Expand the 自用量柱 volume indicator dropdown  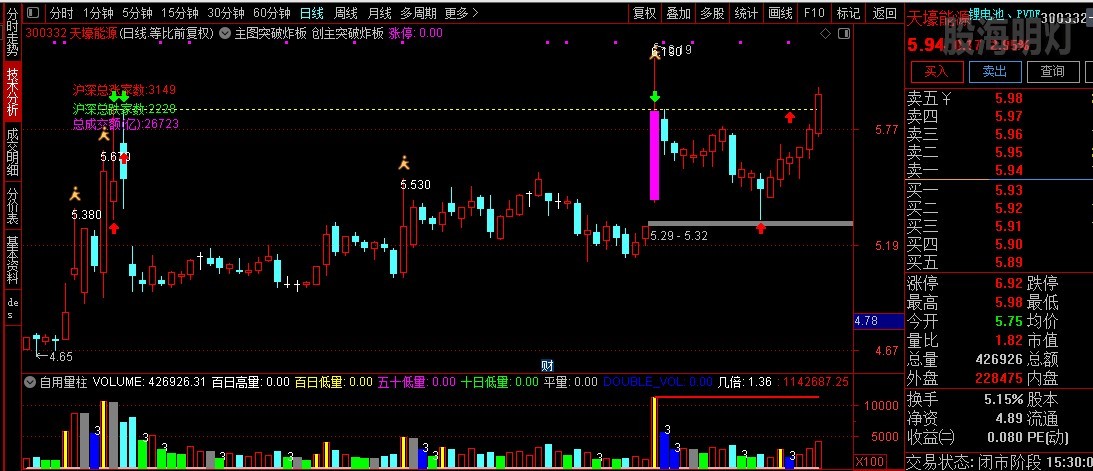pyautogui.click(x=29, y=382)
